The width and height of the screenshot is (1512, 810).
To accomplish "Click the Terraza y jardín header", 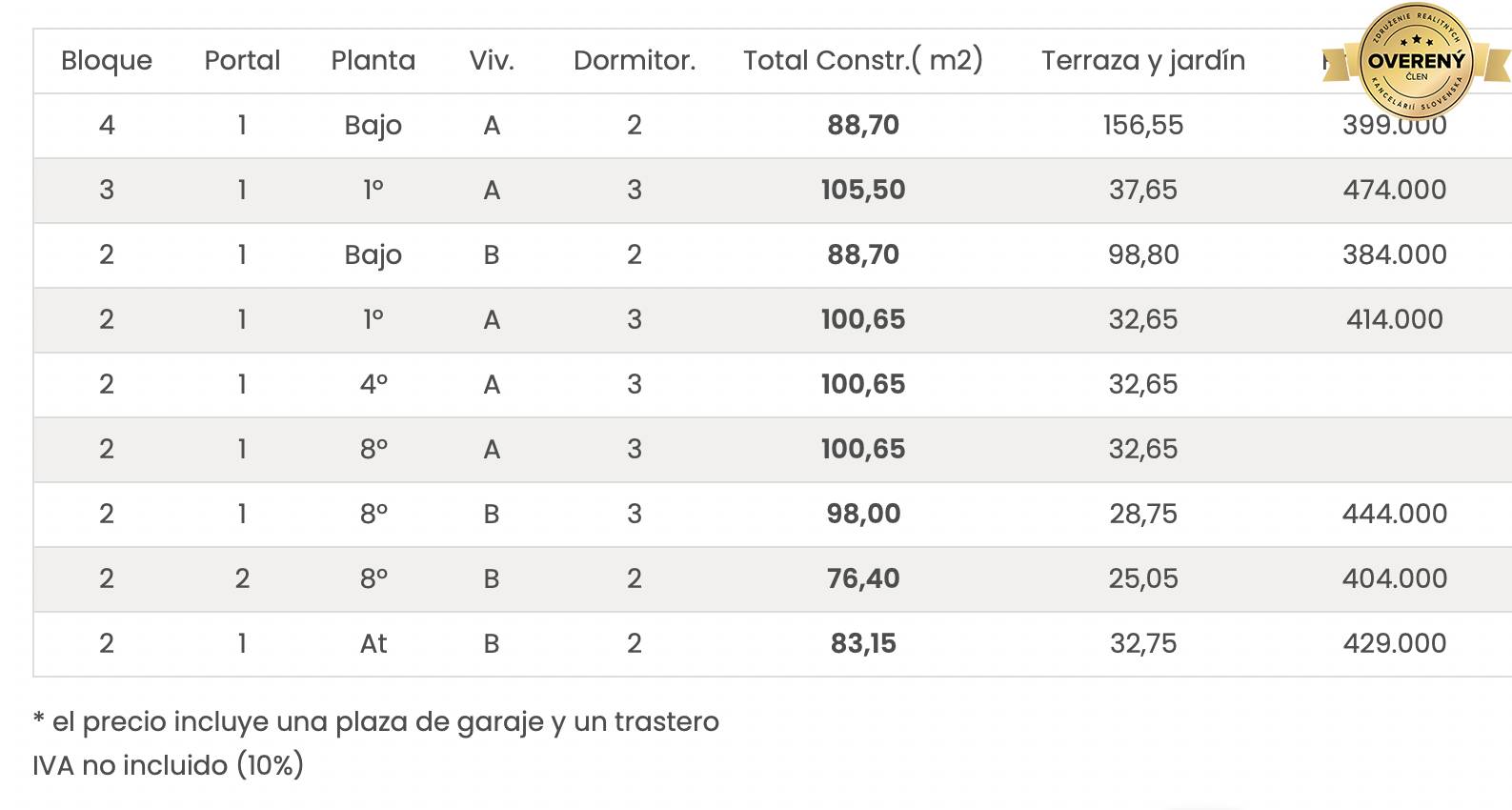I will click(x=1142, y=61).
